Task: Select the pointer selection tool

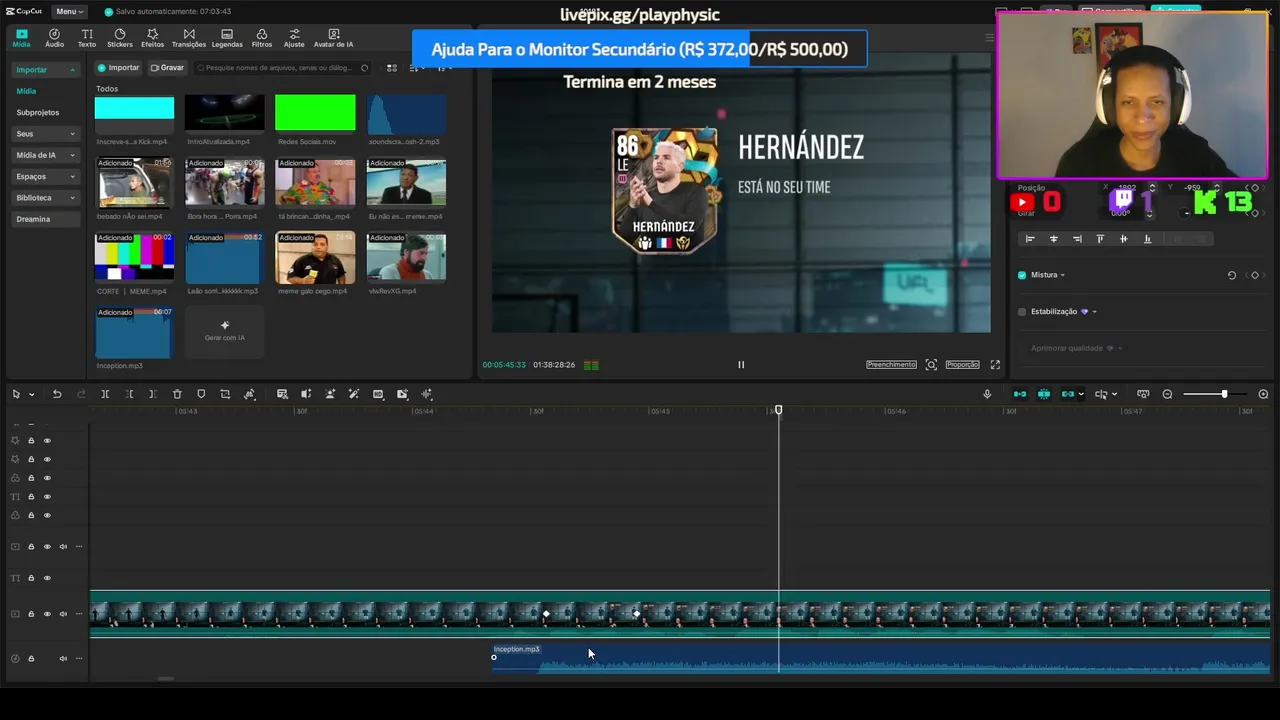Action: tap(16, 394)
